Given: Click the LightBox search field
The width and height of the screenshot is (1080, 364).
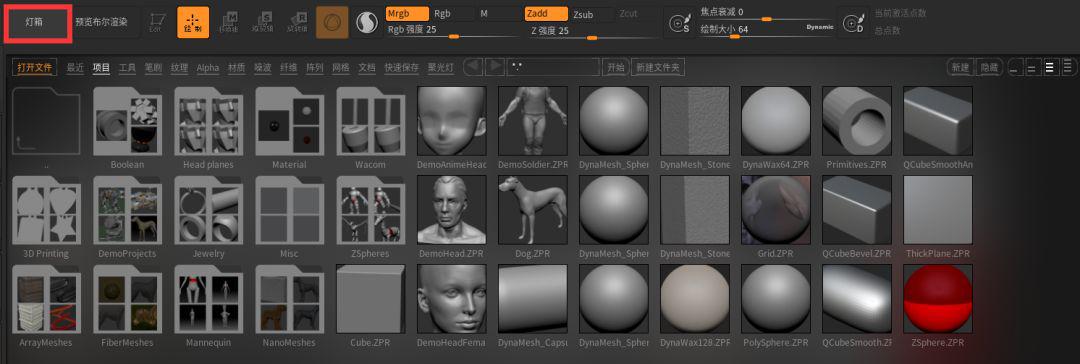Looking at the screenshot, I should tap(553, 68).
